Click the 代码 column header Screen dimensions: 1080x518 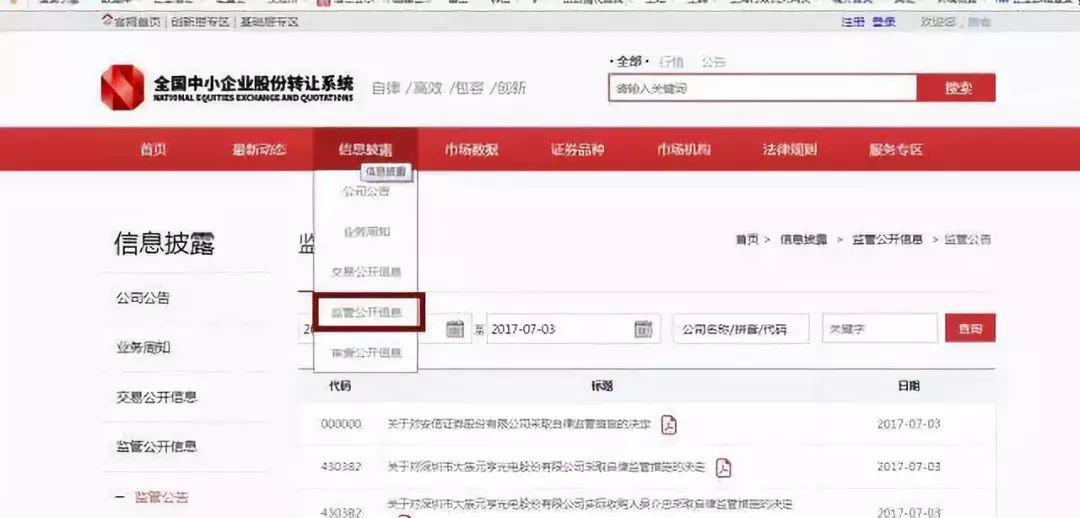(x=340, y=386)
